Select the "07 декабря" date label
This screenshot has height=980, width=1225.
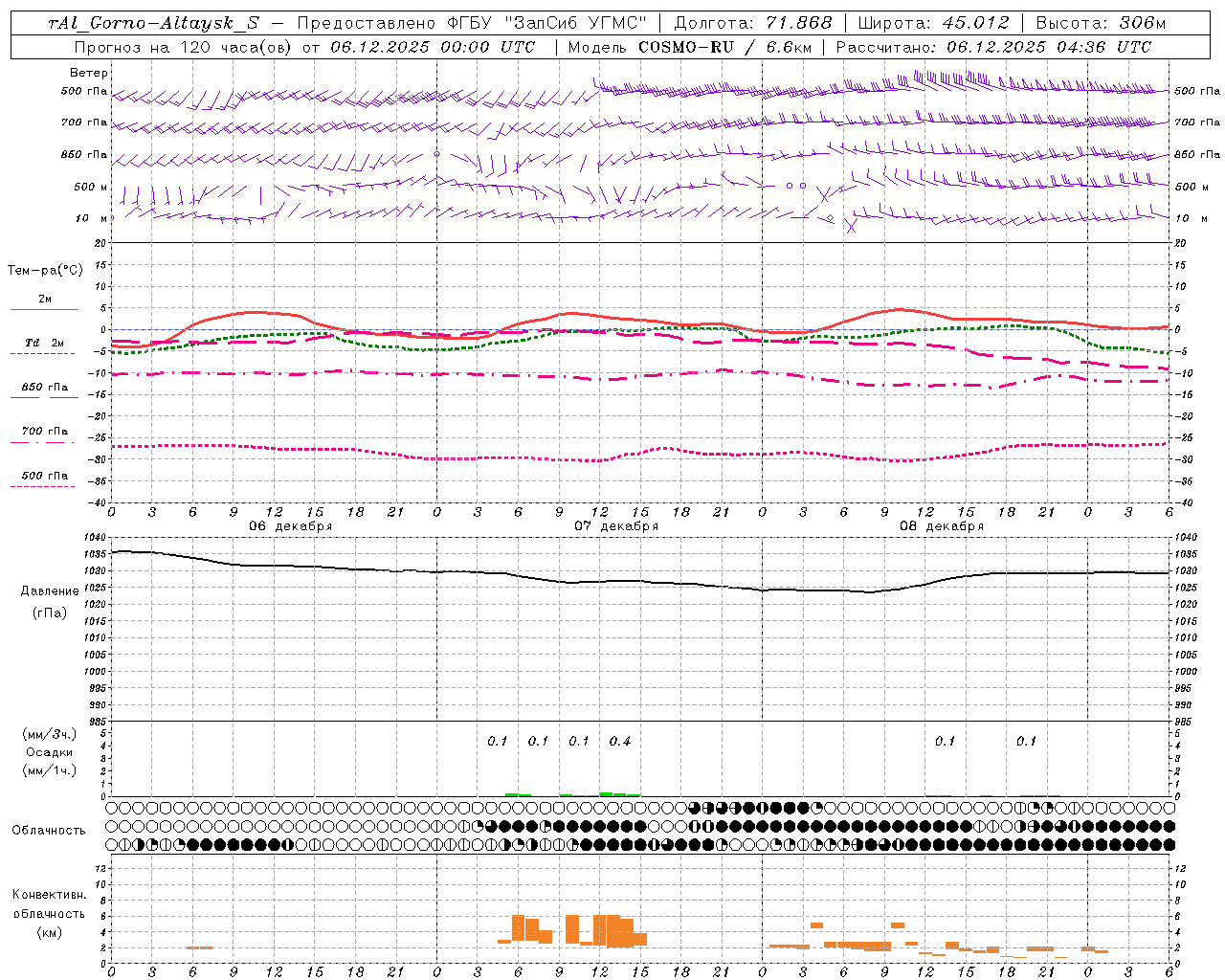coord(616,526)
